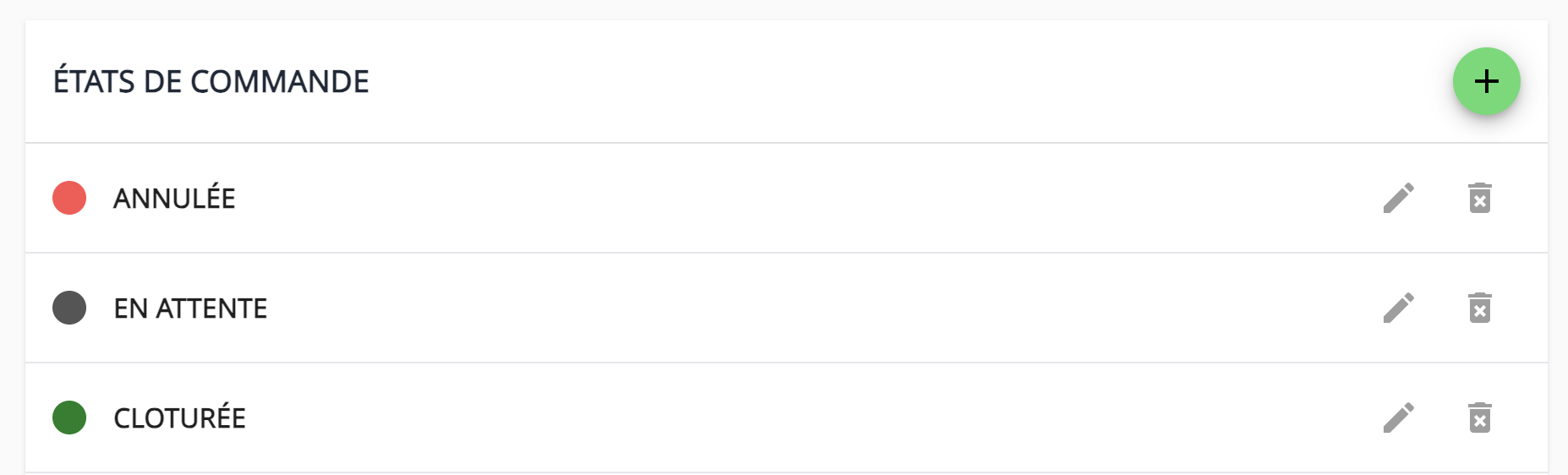
Task: Select the ANNULÉE label text
Action: tap(174, 199)
